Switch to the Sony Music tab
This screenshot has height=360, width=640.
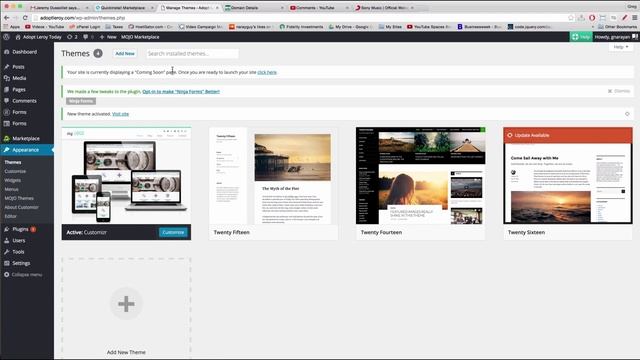[x=383, y=7]
